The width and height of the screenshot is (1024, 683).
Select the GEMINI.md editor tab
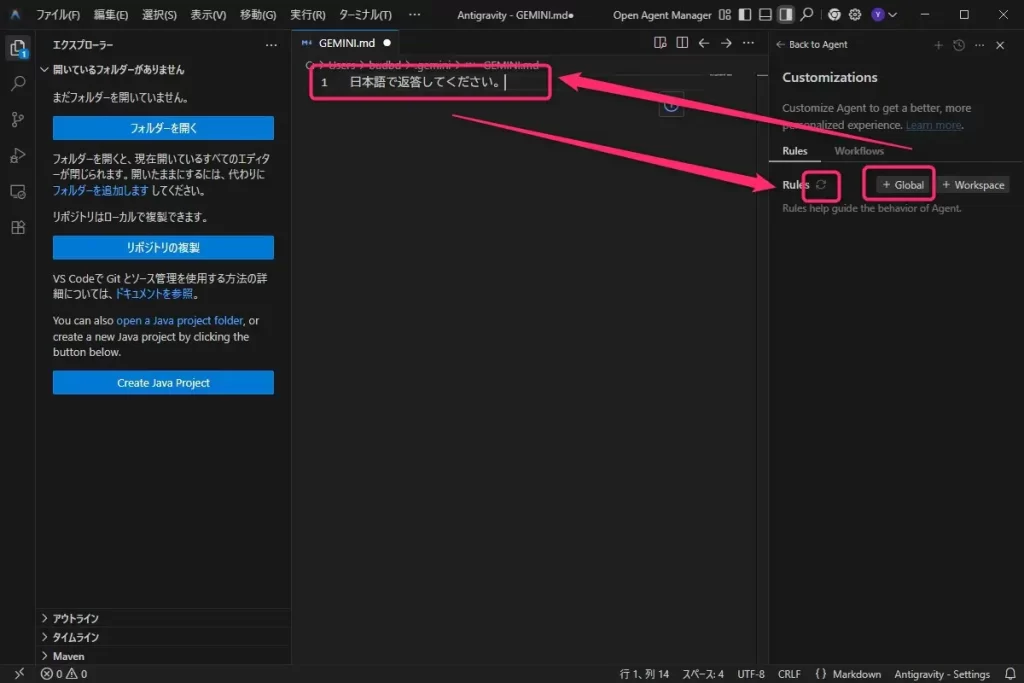tap(346, 43)
